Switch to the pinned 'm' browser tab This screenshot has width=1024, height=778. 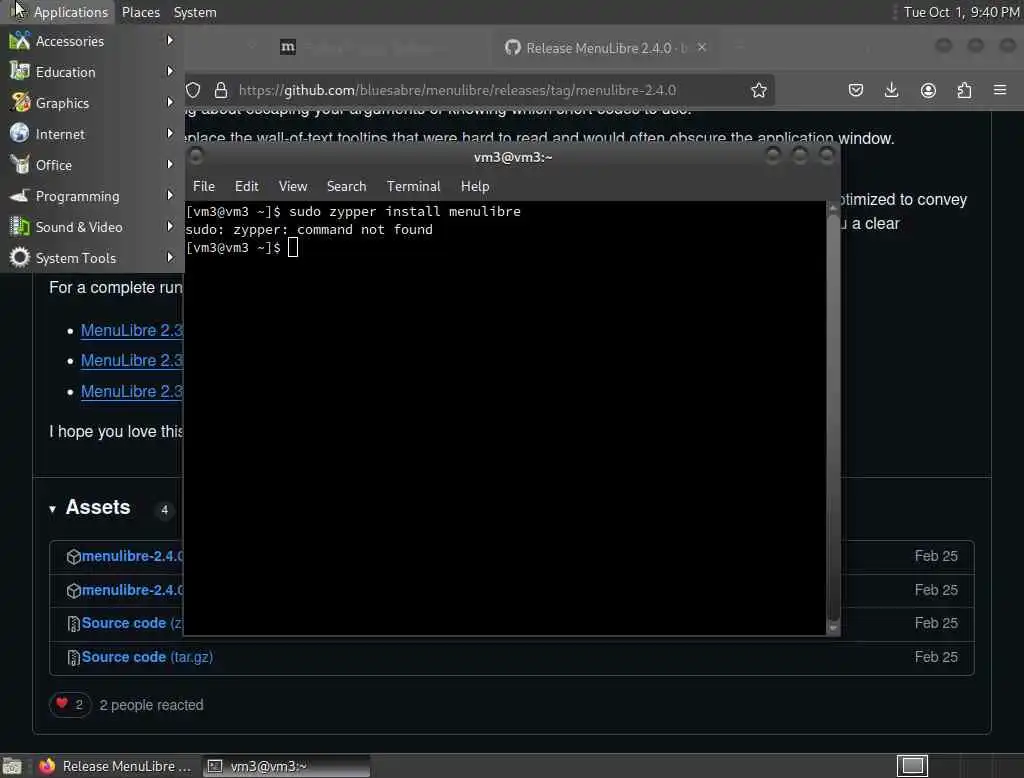tap(288, 47)
